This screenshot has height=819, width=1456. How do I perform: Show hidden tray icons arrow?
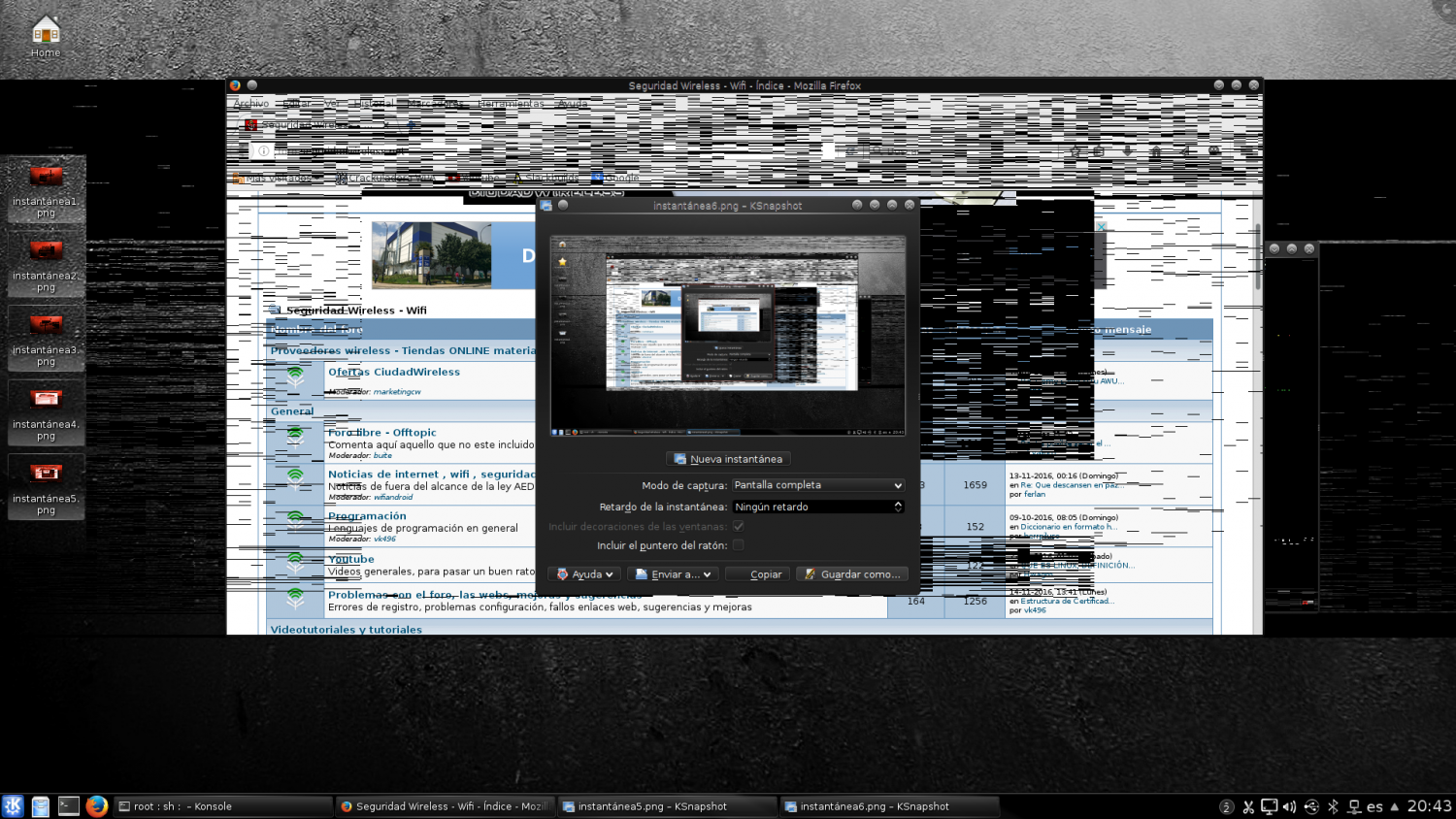click(x=1395, y=806)
